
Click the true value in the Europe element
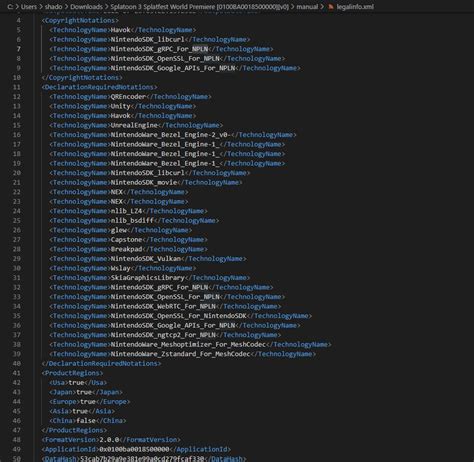pyautogui.click(x=88, y=402)
